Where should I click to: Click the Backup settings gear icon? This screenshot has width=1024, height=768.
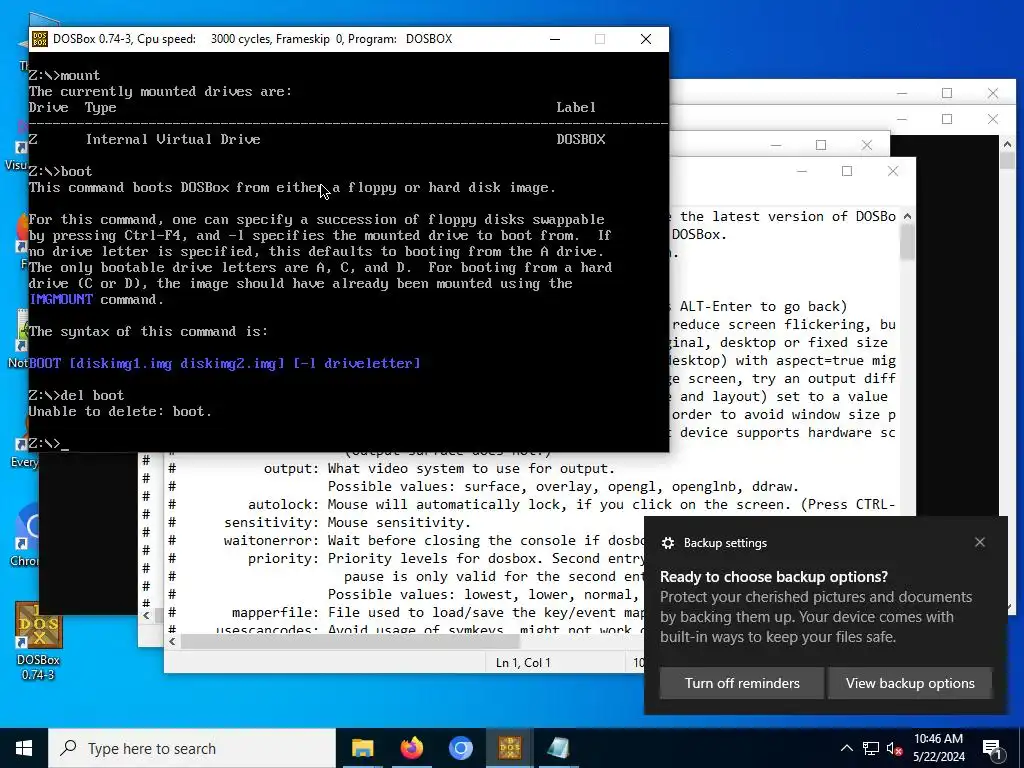tap(667, 543)
